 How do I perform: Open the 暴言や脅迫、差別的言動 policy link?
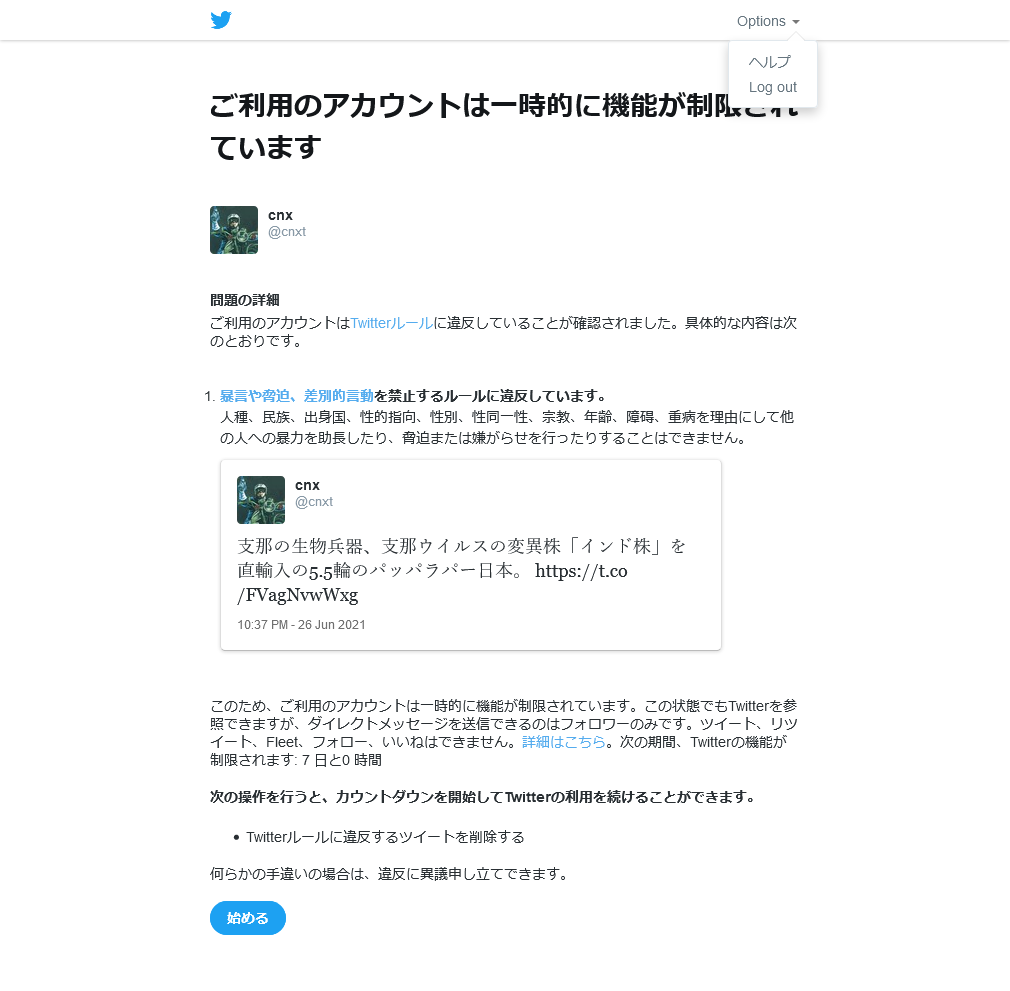click(297, 395)
